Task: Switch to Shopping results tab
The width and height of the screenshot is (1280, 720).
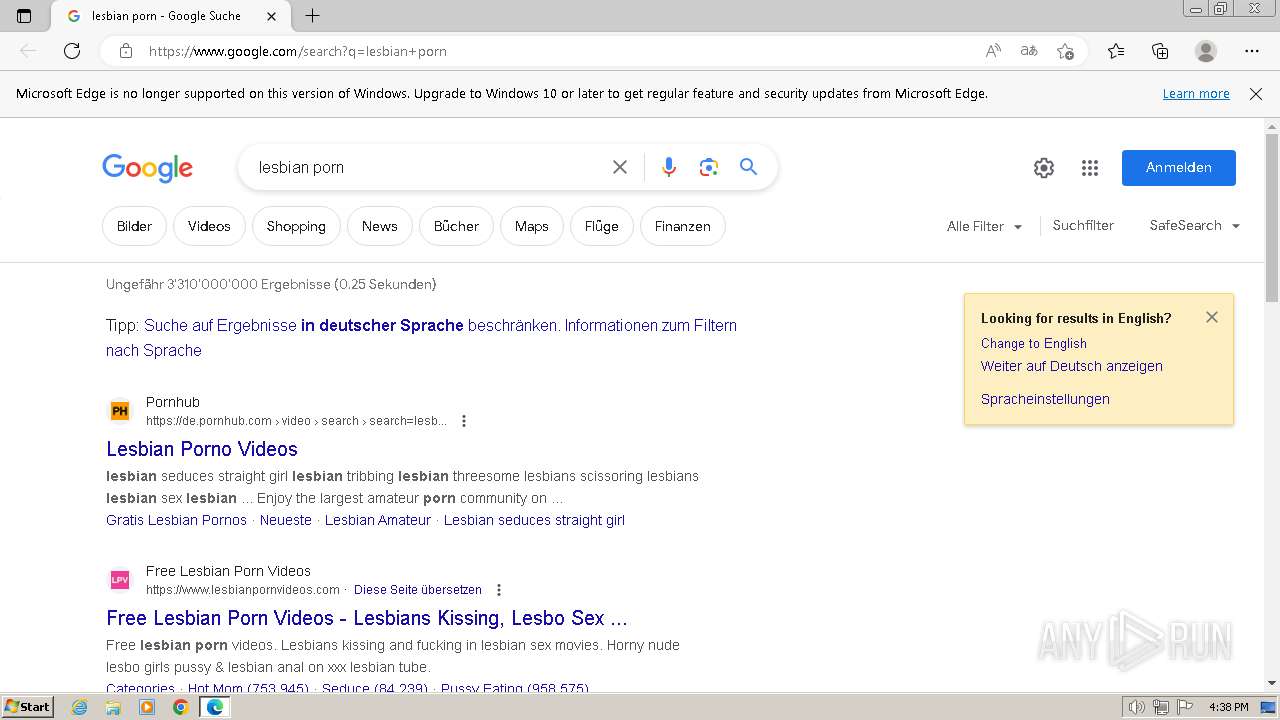Action: click(296, 226)
